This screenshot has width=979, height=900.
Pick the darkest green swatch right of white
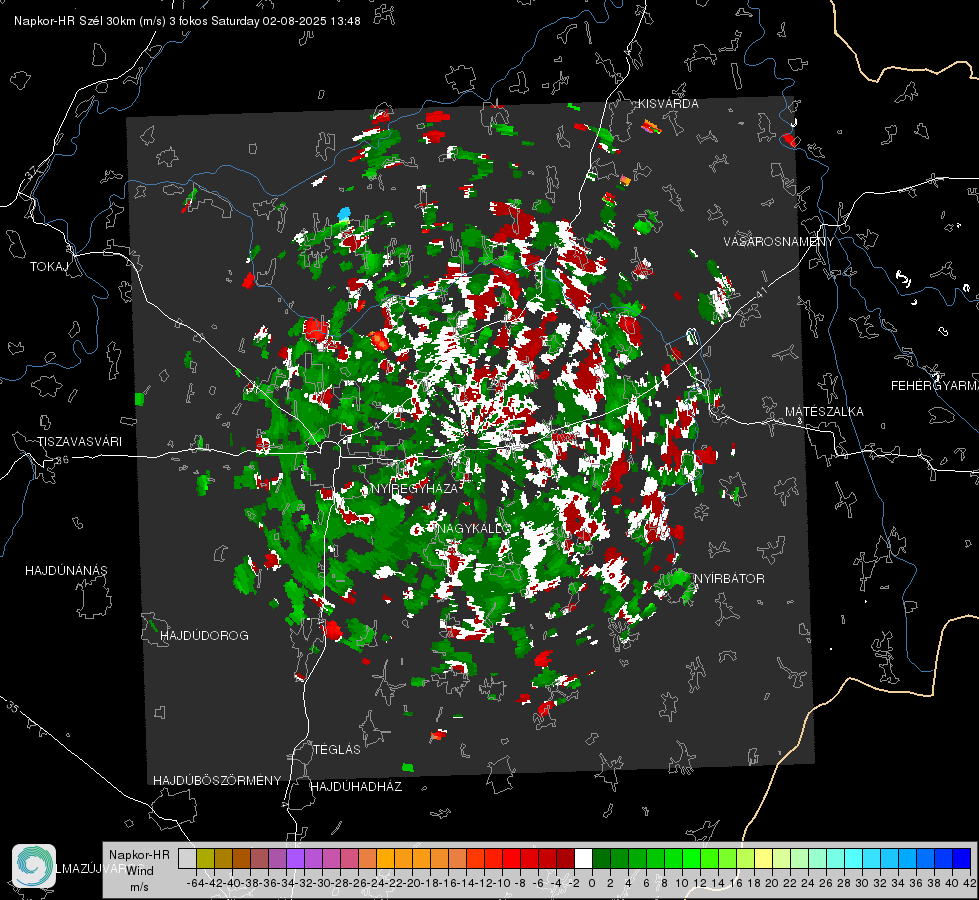pos(601,858)
